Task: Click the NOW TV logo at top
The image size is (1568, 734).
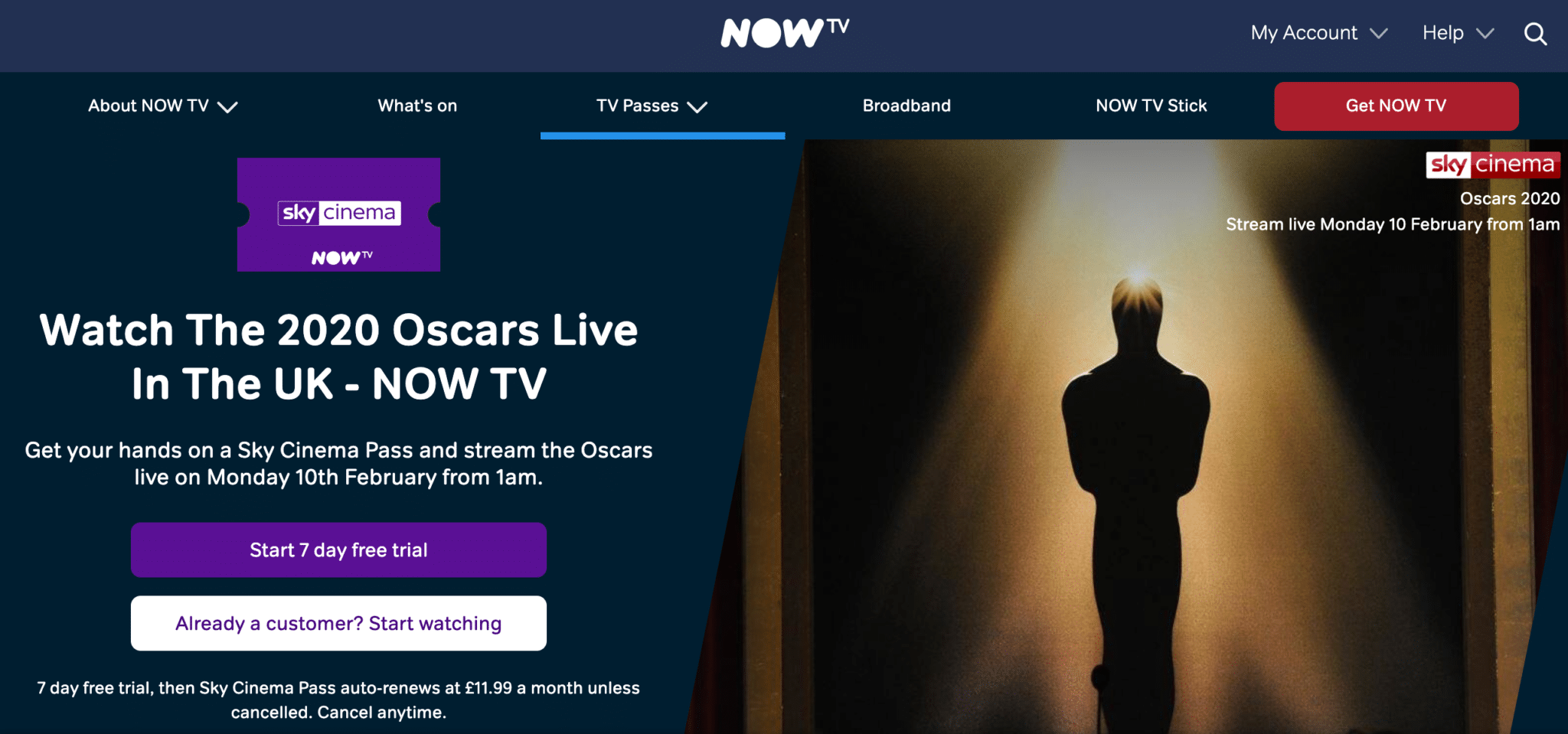Action: click(785, 33)
